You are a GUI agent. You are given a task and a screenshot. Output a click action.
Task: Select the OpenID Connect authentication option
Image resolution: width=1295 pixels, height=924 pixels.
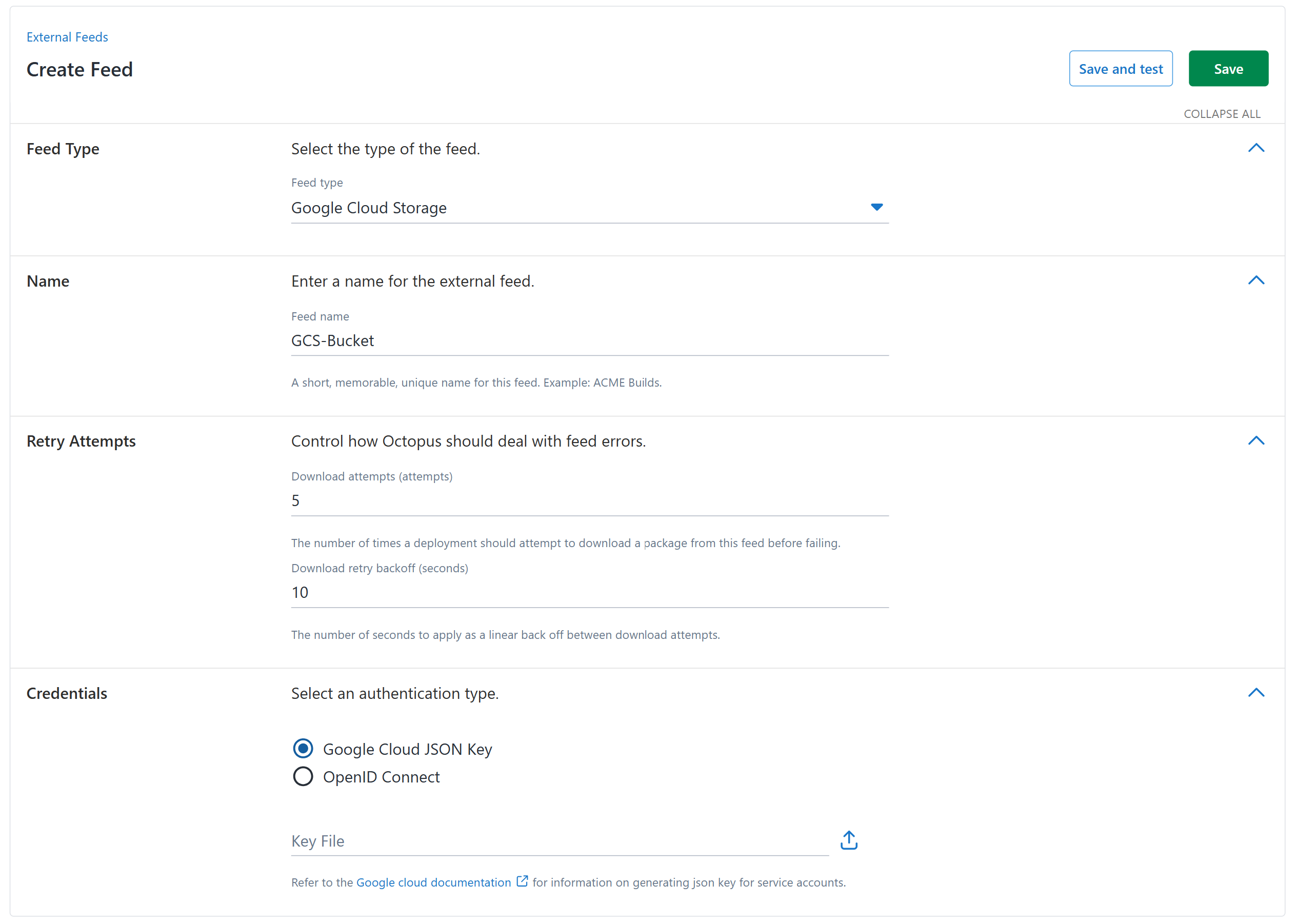303,776
